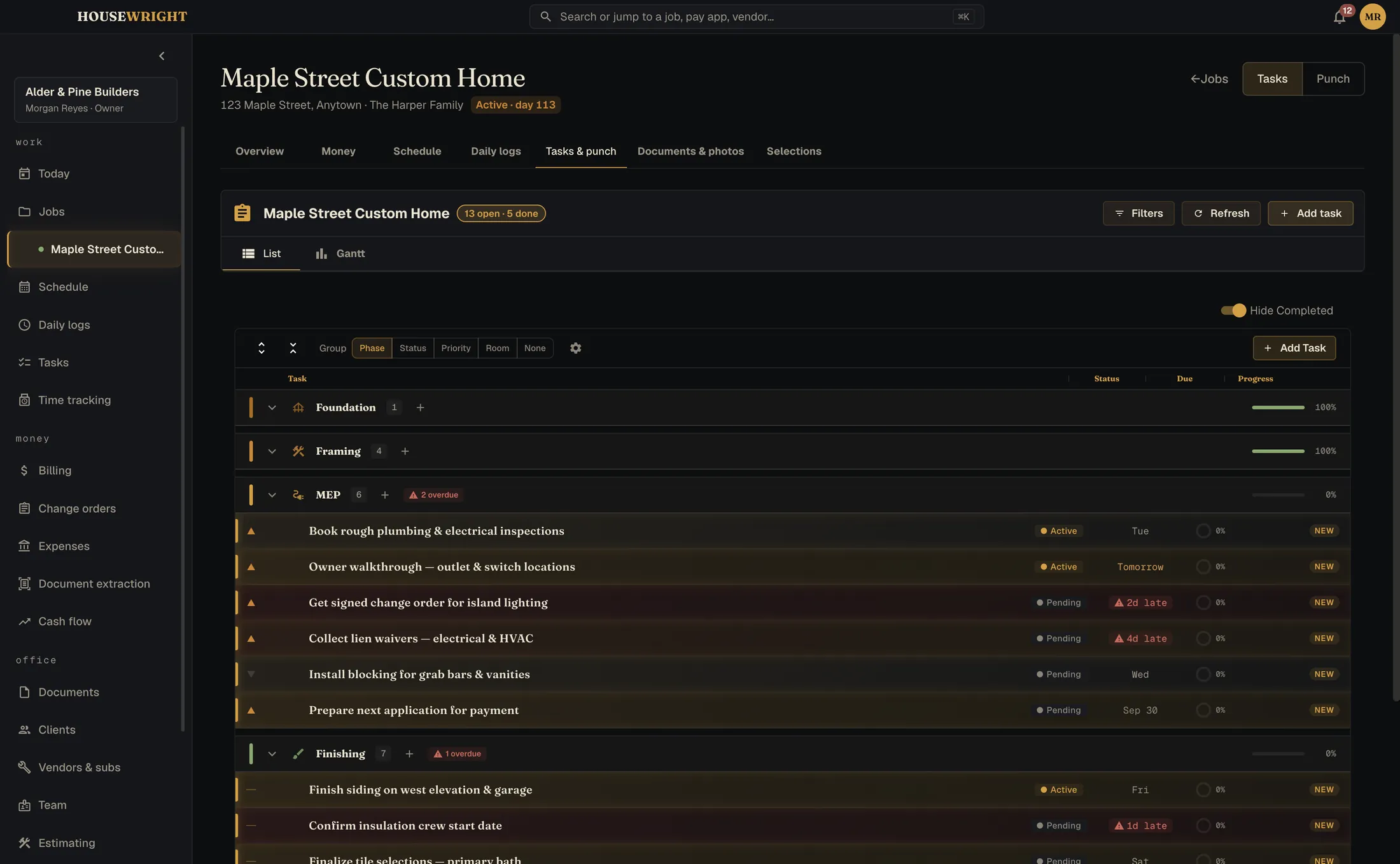Open Billing in the sidebar
This screenshot has height=864, width=1400.
(94, 470)
